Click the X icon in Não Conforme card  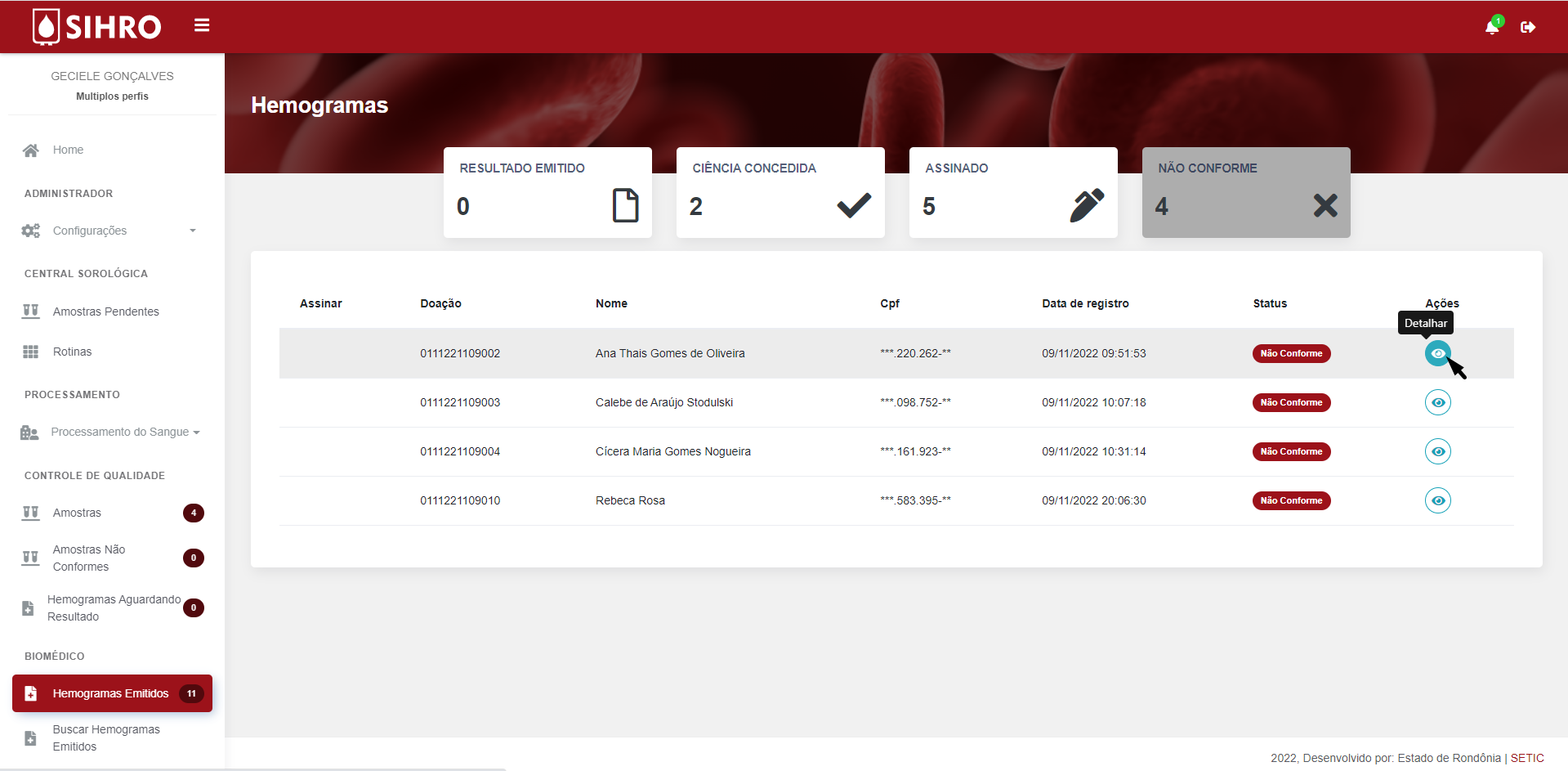1325,205
